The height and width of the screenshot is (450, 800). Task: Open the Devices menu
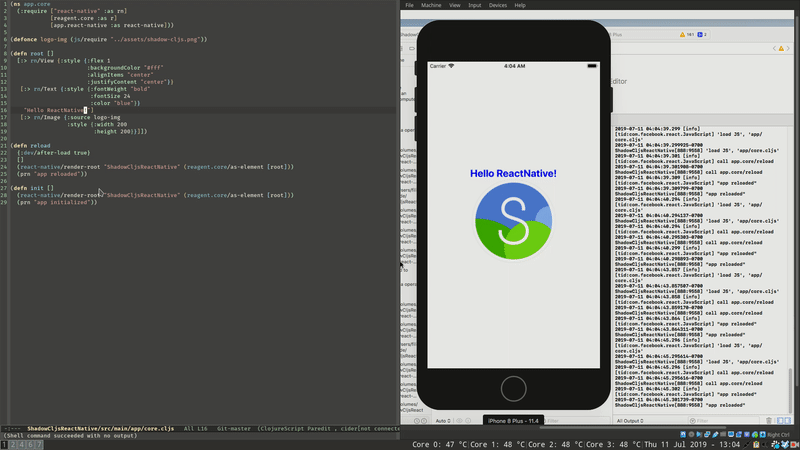[x=497, y=5]
